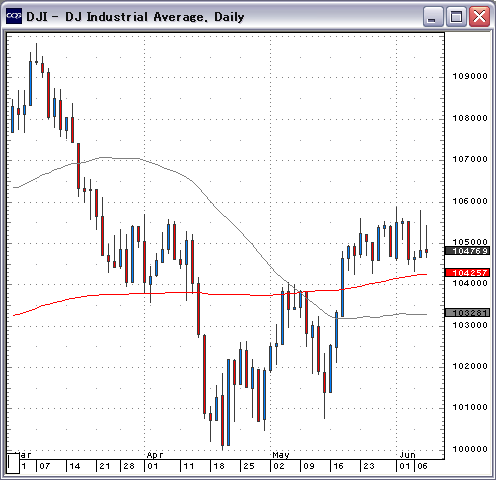
Task: Click the Jun month label on time axis
Action: 408,455
